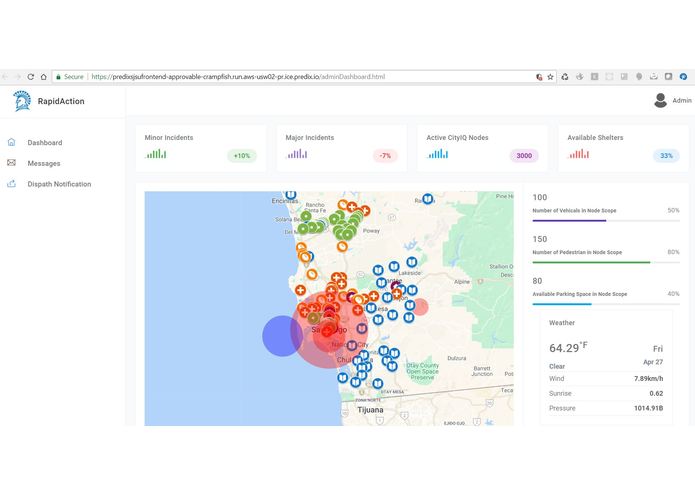This screenshot has width=695, height=494.
Task: Click the Apr 27 date in weather card
Action: 653,362
